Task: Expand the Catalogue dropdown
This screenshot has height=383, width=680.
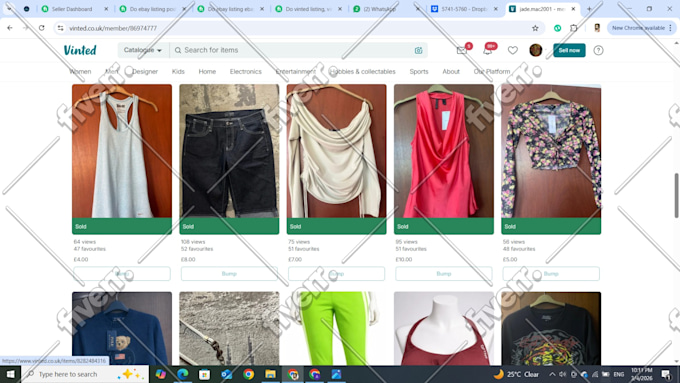Action: (x=143, y=50)
